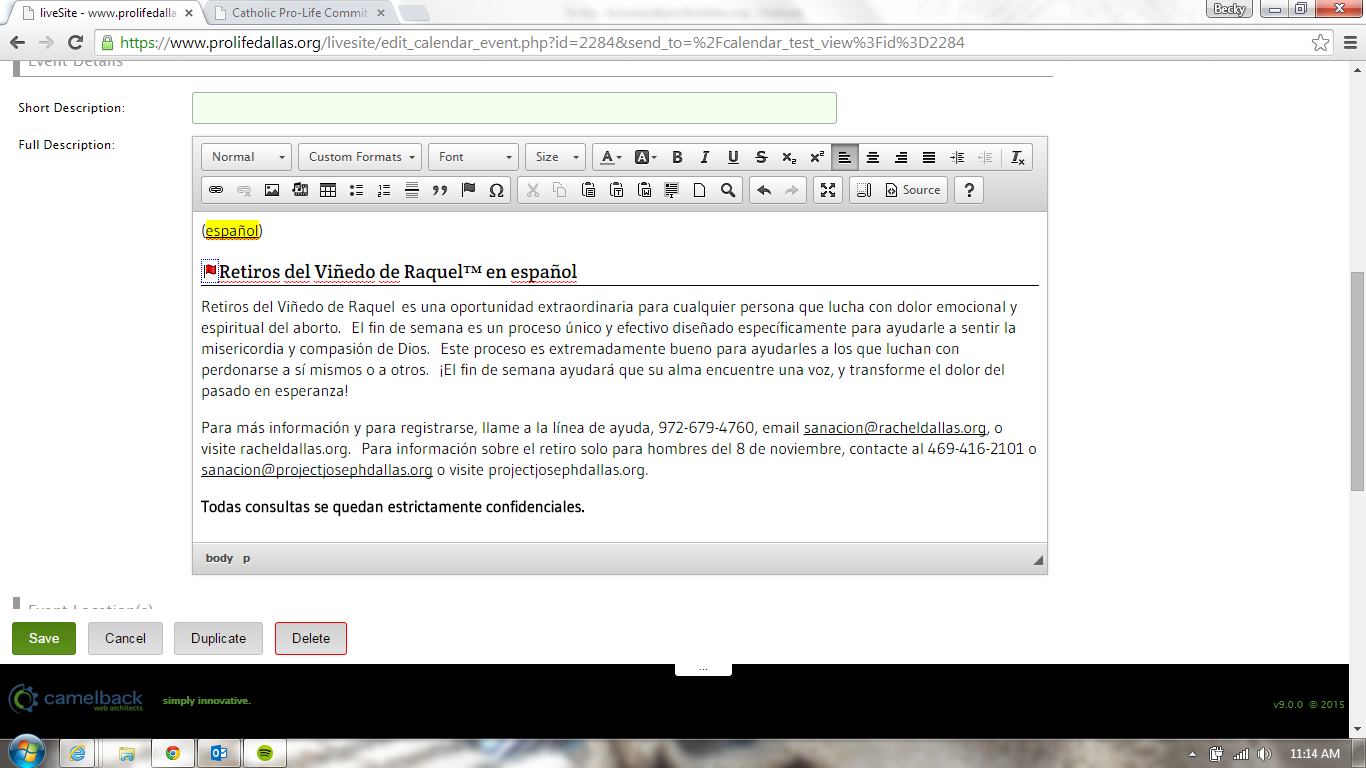Center align the text
This screenshot has height=768, width=1366.
pyautogui.click(x=873, y=157)
